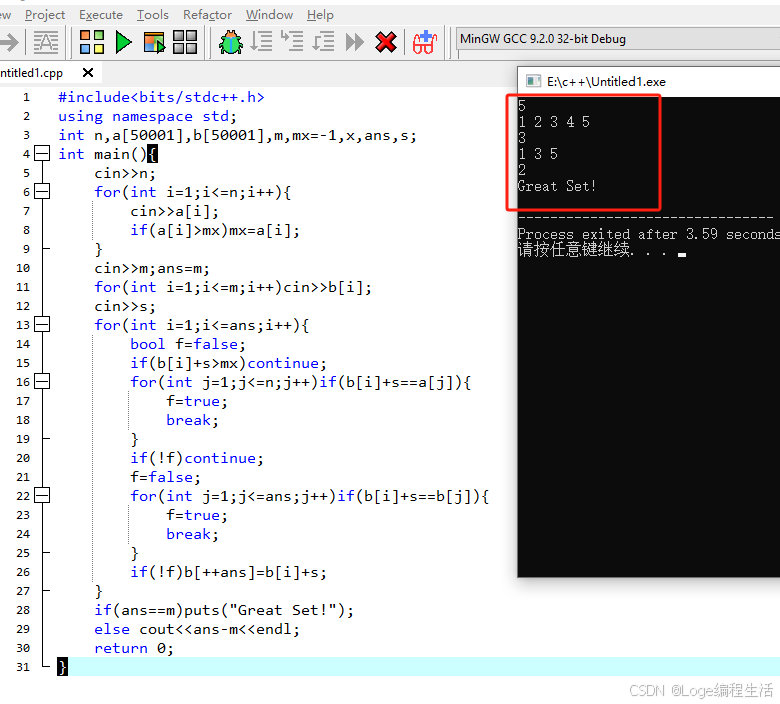Viewport: 780px width, 704px height.
Task: Click the #include<bits/stdc++.h> line
Action: [161, 97]
